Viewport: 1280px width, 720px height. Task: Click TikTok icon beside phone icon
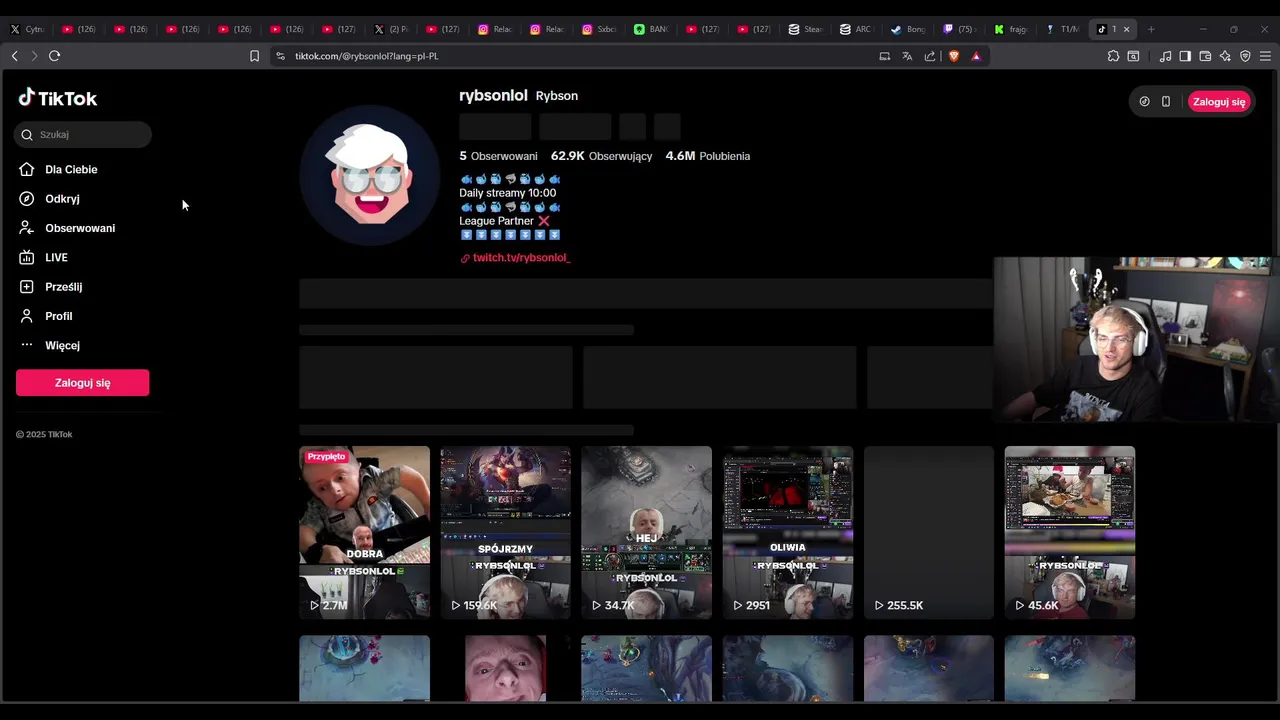coord(1145,102)
